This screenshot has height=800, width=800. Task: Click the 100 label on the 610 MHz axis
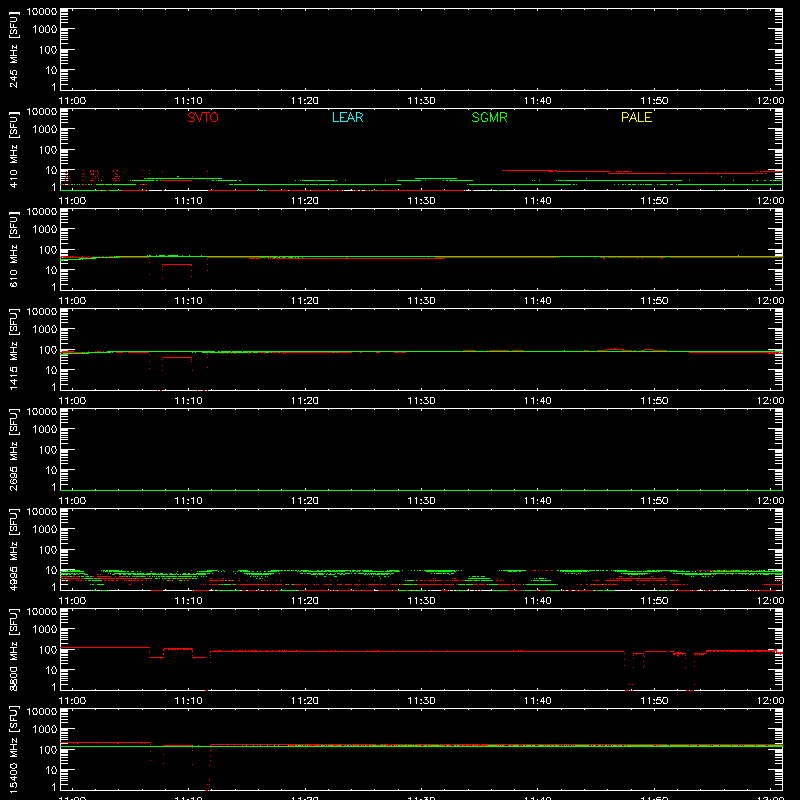pyautogui.click(x=48, y=250)
